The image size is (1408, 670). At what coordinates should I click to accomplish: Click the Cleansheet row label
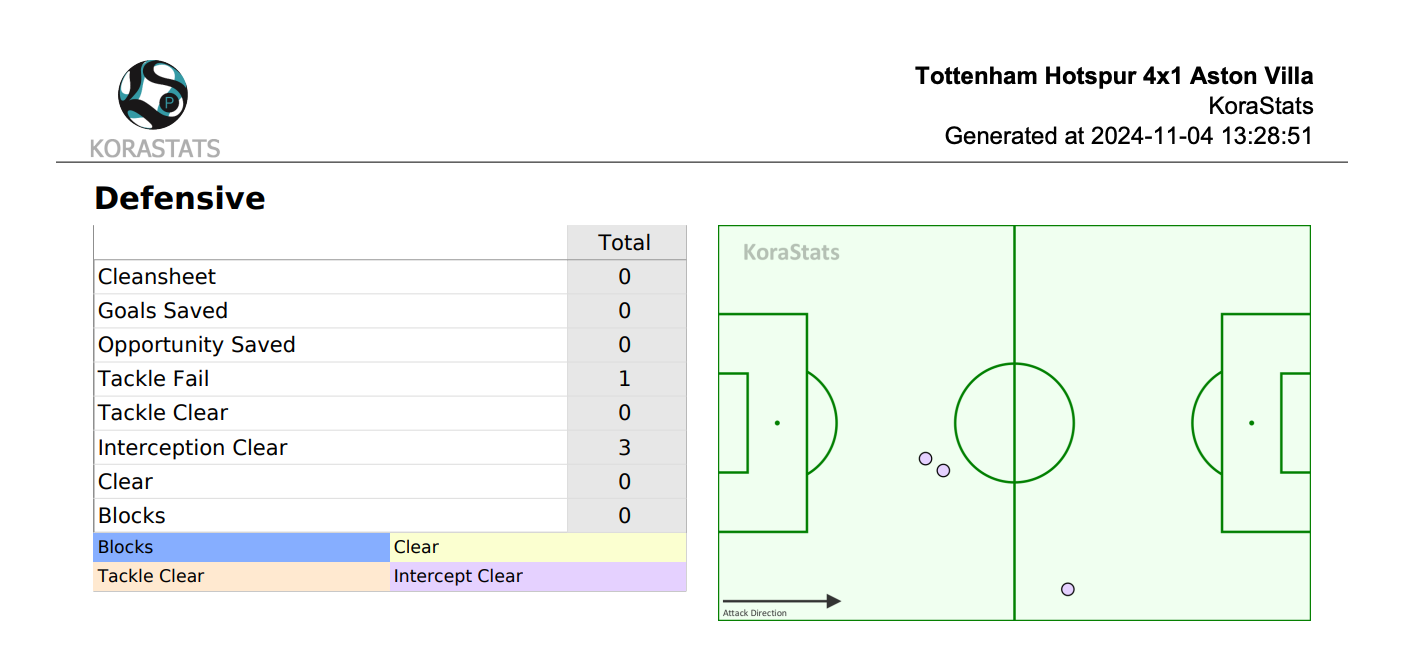[157, 277]
